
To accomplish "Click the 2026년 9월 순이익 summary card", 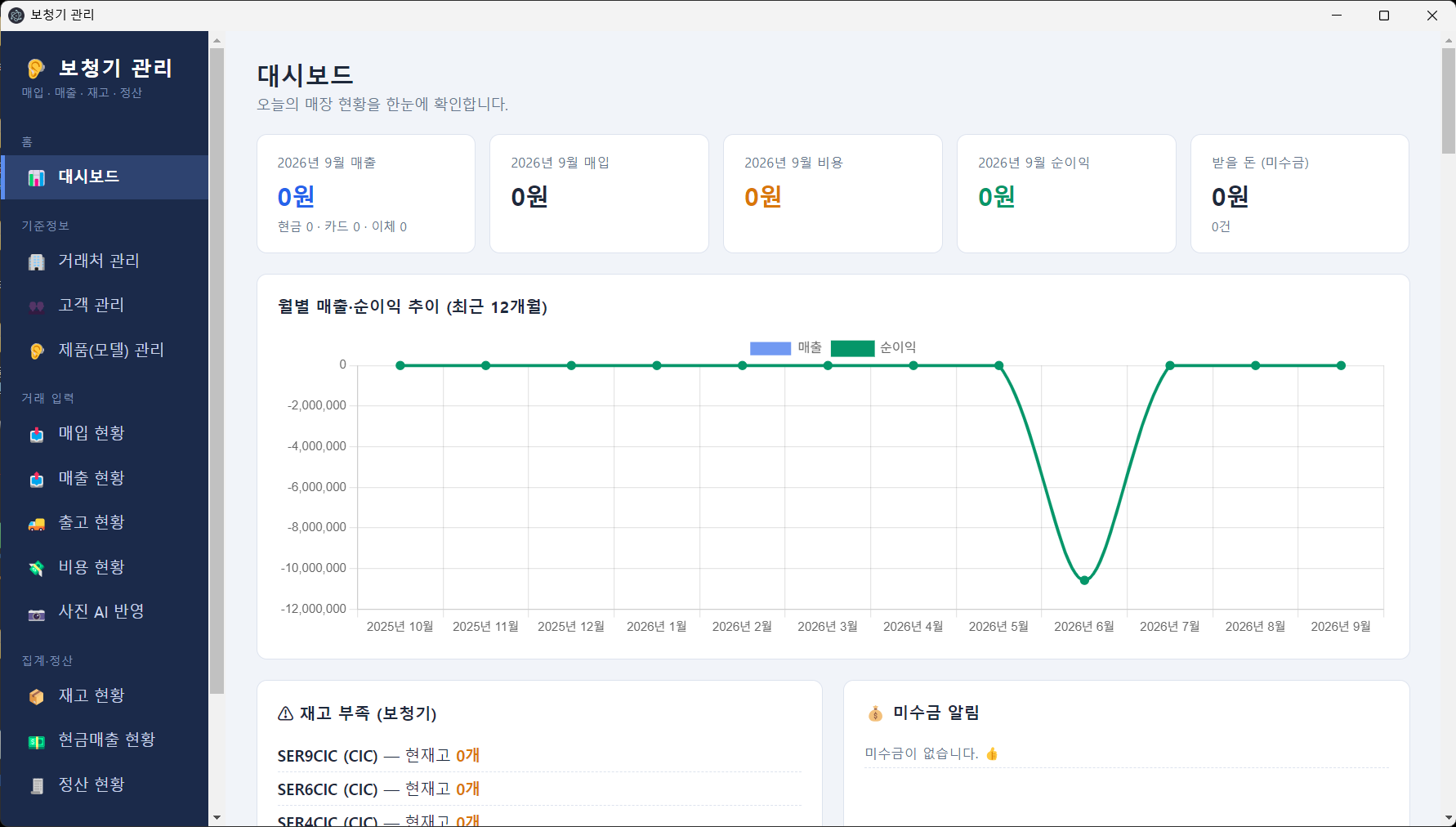I will [1066, 194].
